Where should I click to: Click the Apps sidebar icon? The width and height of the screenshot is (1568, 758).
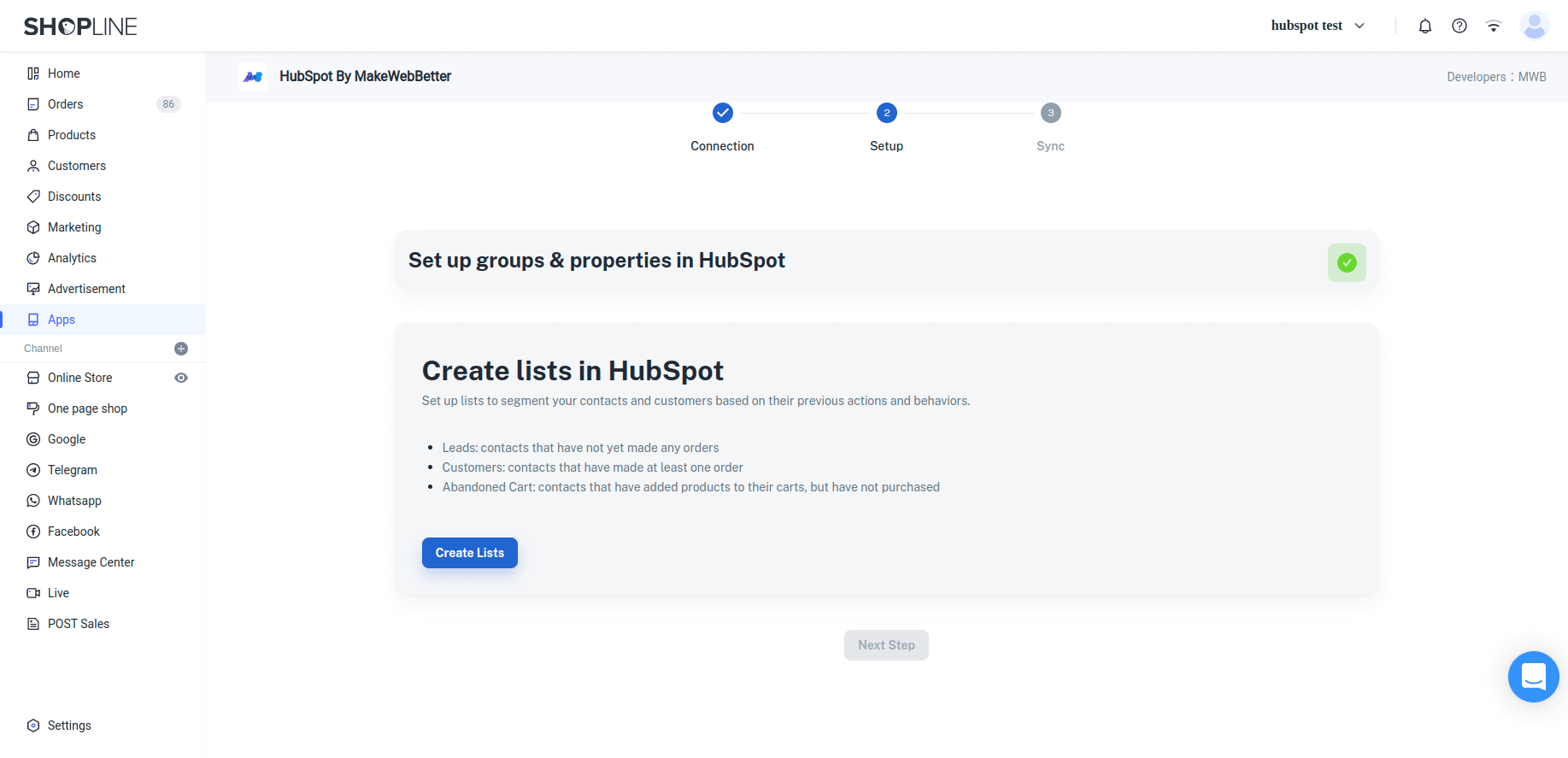[x=33, y=320]
